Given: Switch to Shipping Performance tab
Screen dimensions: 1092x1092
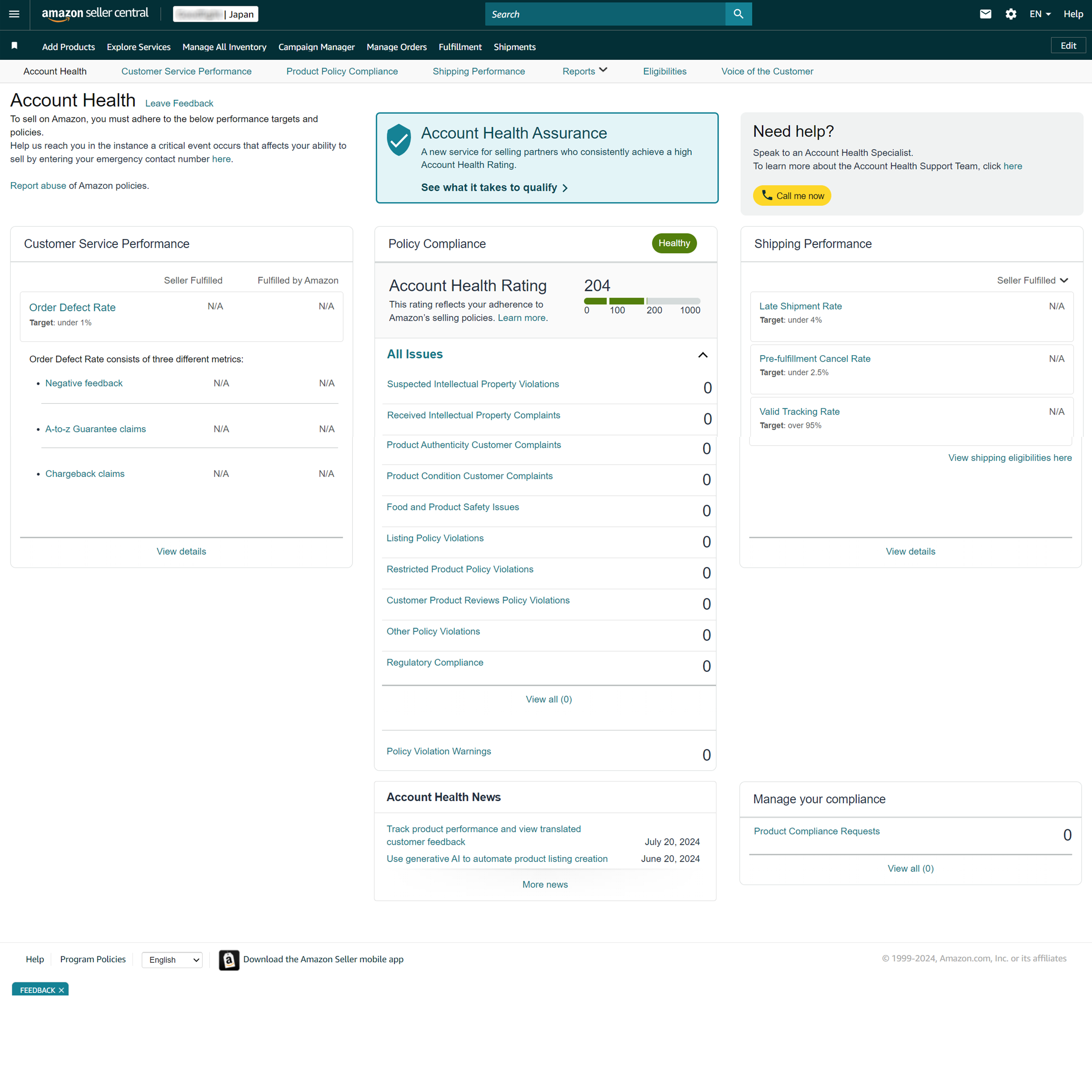Looking at the screenshot, I should pos(479,71).
